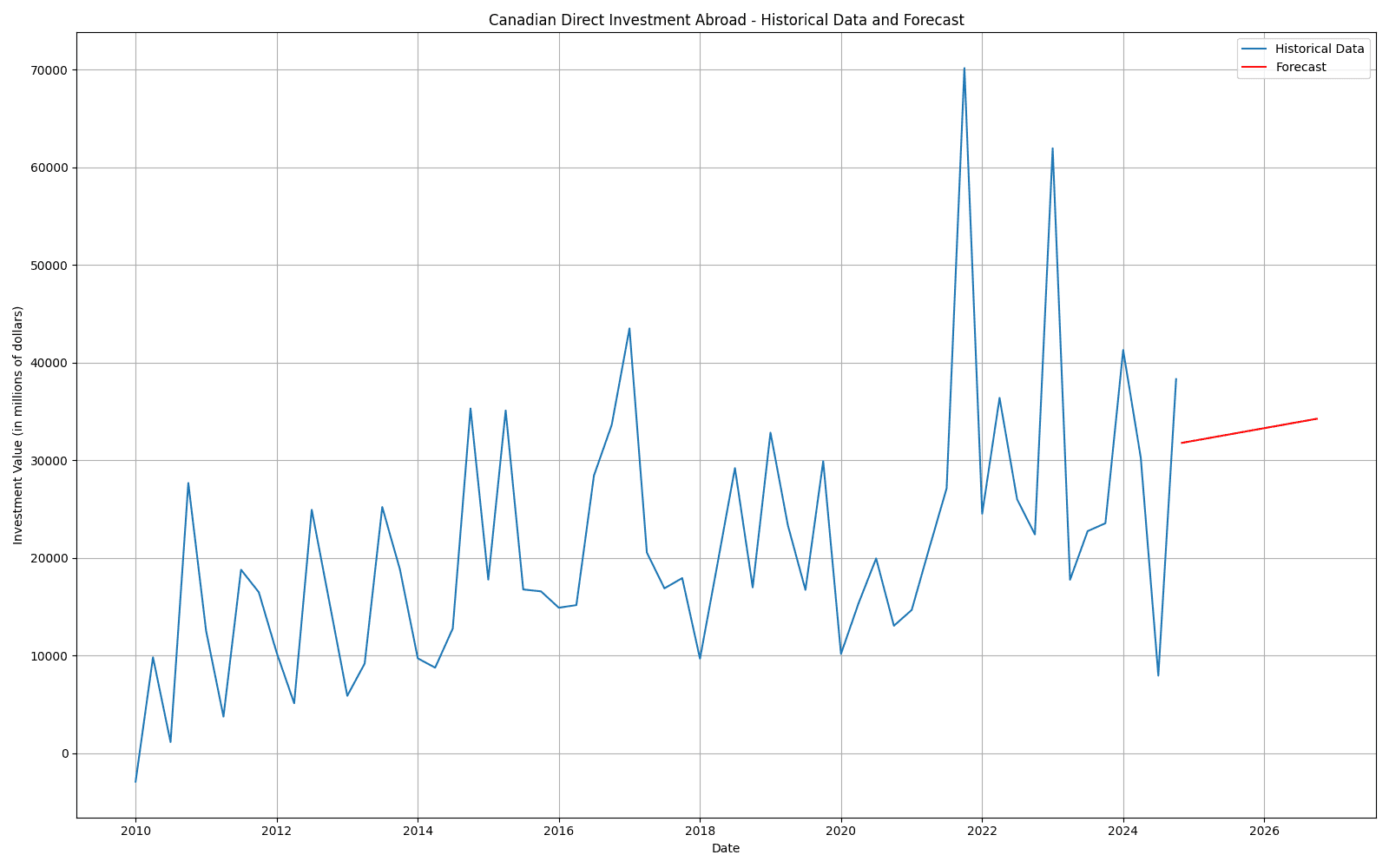This screenshot has height=868, width=1389.
Task: Click the 0 y-axis tick label
Action: tap(64, 753)
